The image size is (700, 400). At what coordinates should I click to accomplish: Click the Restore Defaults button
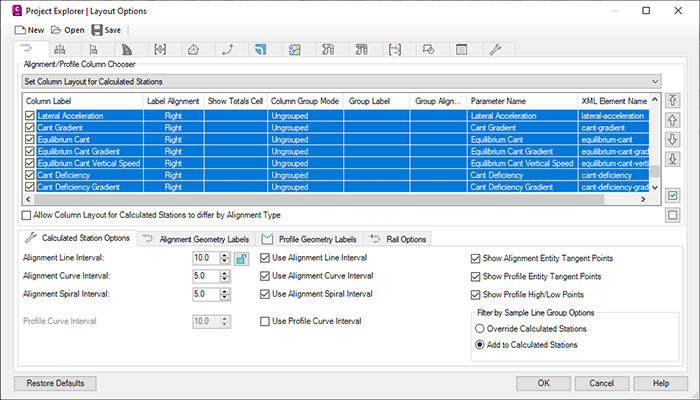(55, 383)
